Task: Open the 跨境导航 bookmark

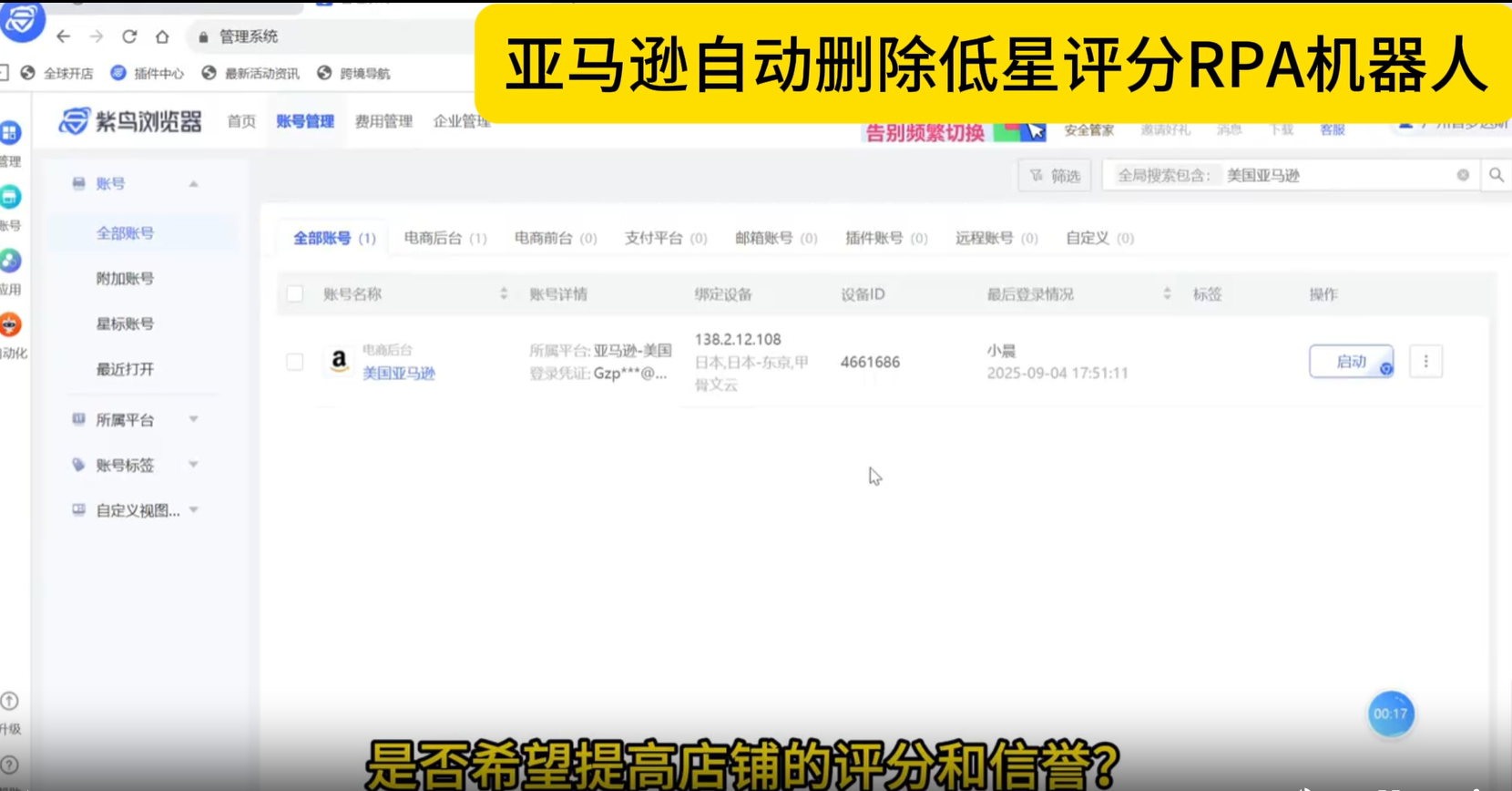Action: 354,73
